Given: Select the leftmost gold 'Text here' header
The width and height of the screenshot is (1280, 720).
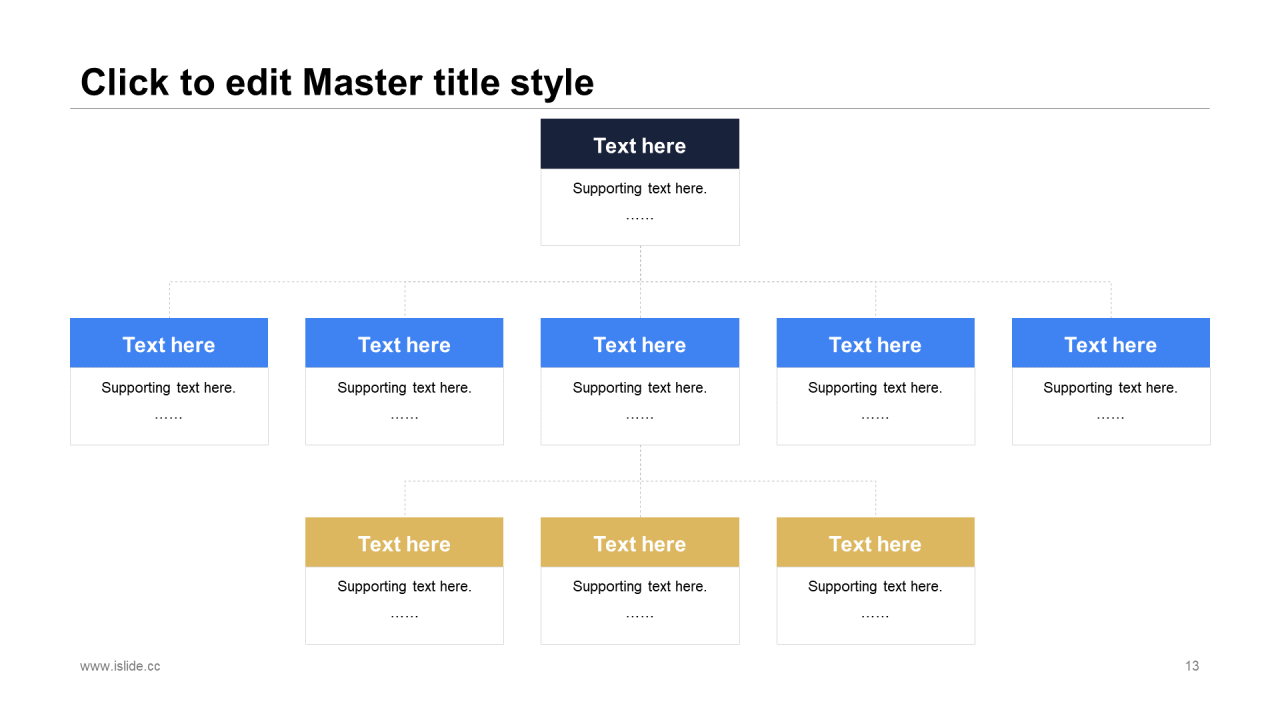Looking at the screenshot, I should coord(404,542).
